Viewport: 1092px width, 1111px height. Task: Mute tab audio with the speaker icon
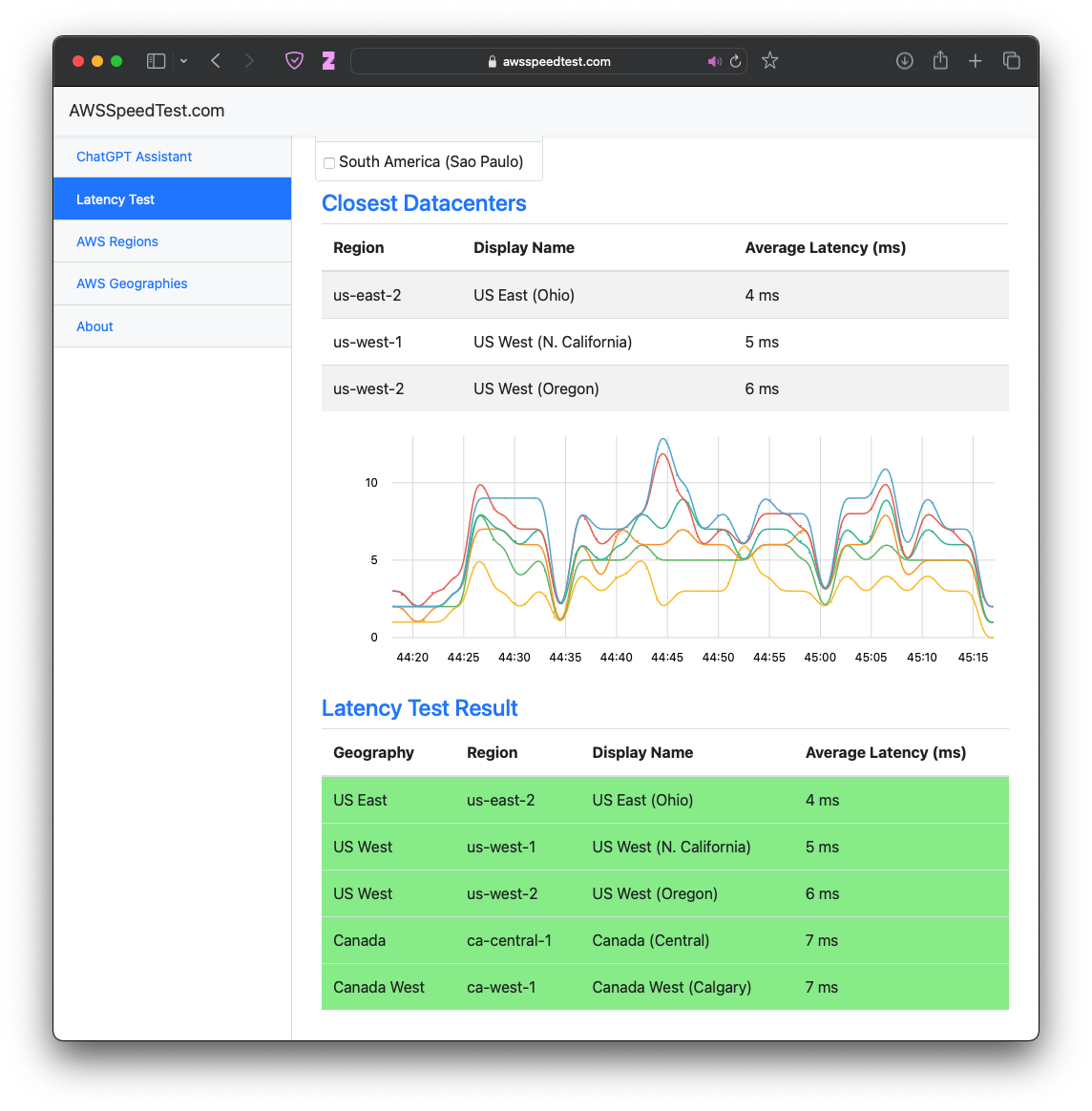[x=714, y=62]
